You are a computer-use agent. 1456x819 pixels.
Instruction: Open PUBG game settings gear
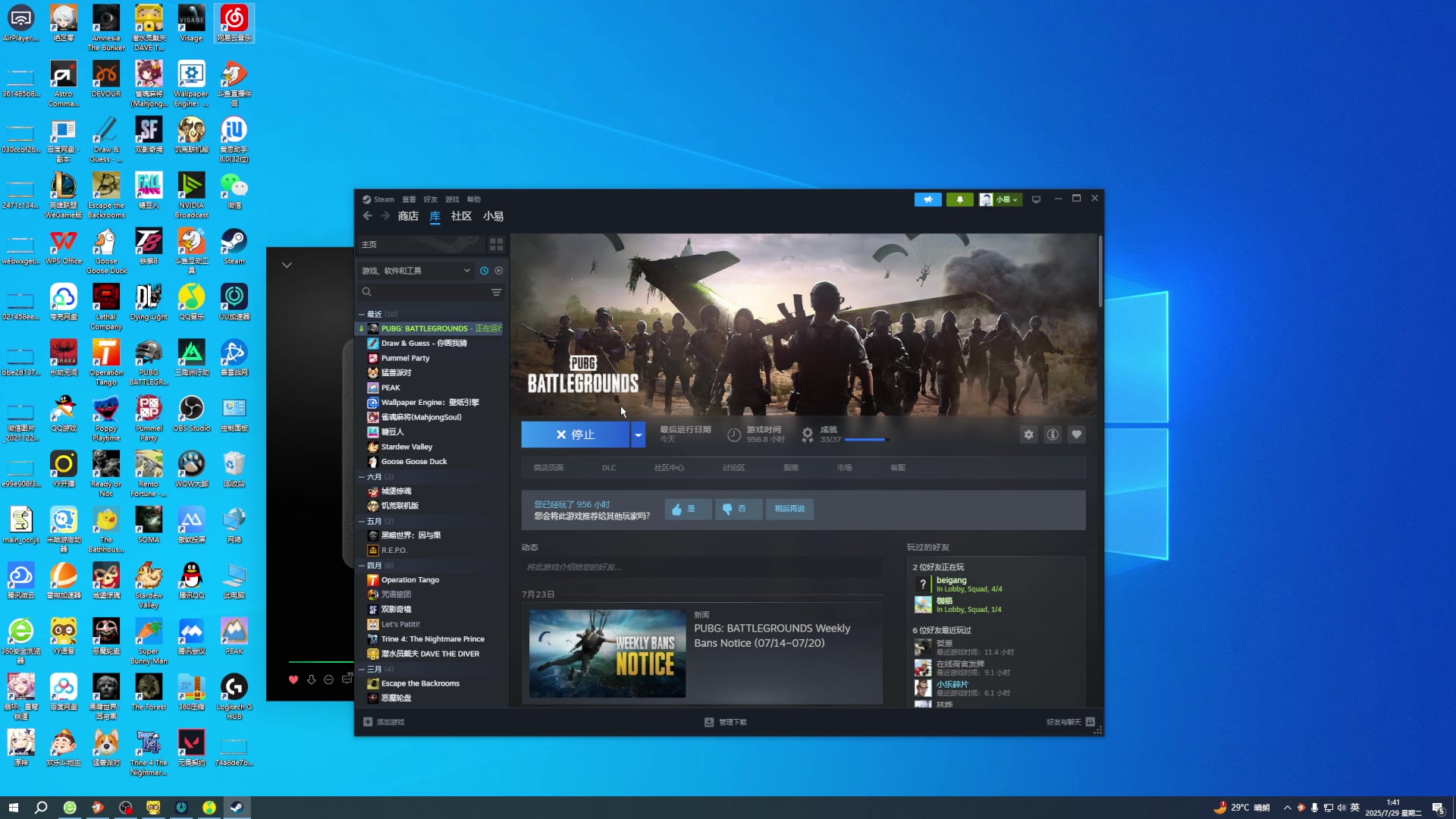1028,435
